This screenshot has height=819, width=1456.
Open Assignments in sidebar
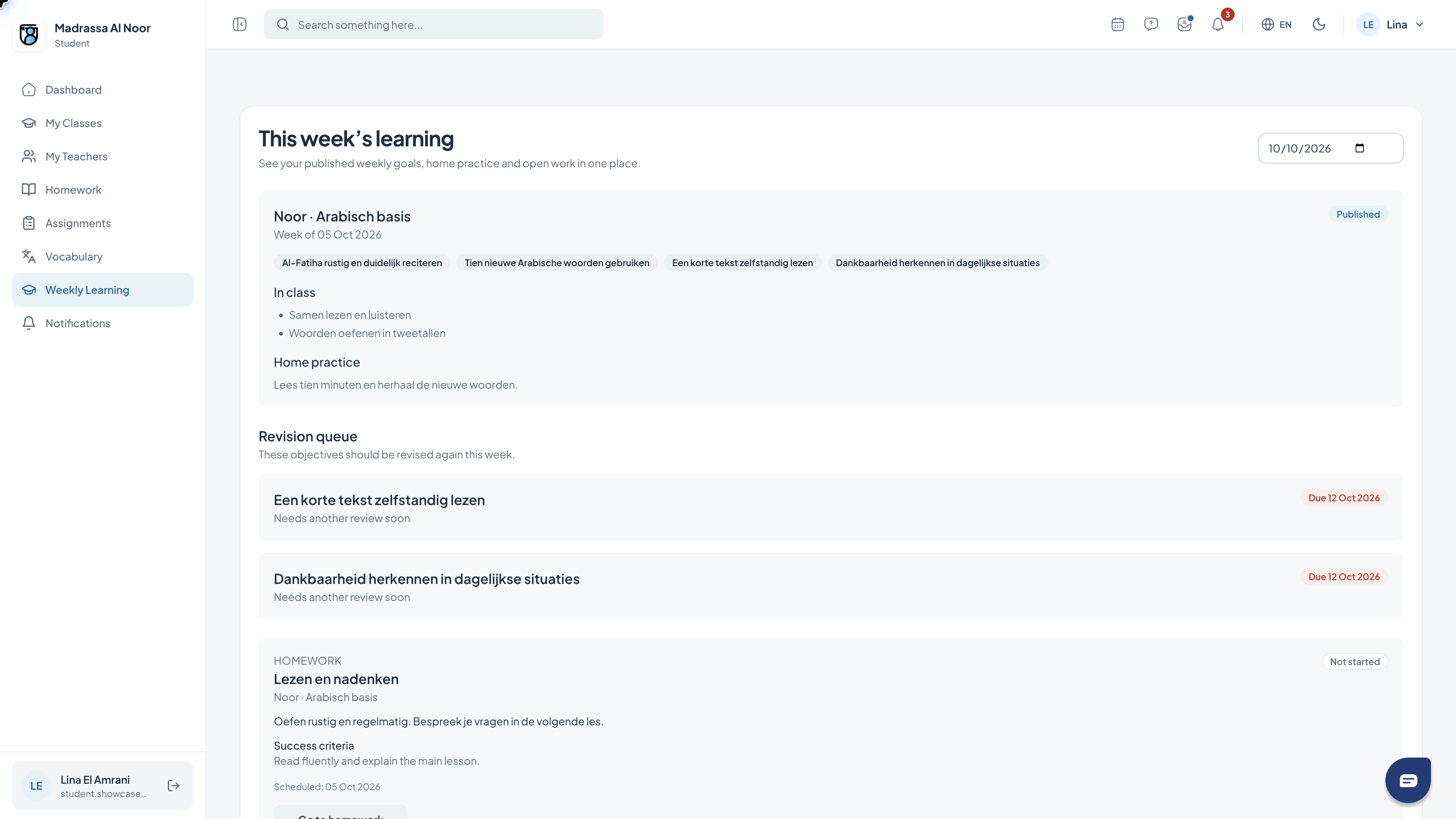point(102,223)
